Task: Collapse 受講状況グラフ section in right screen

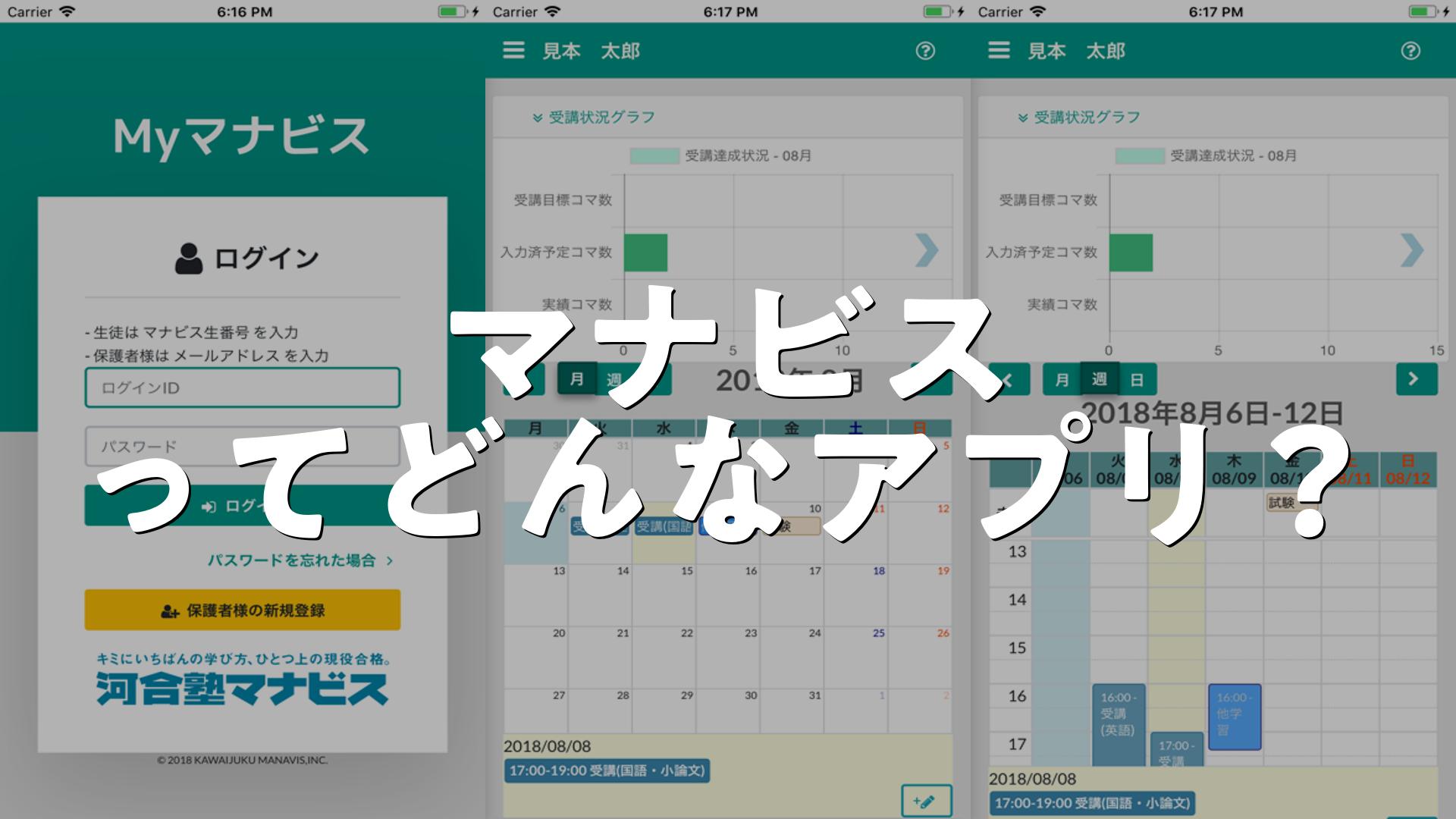Action: (x=1078, y=118)
